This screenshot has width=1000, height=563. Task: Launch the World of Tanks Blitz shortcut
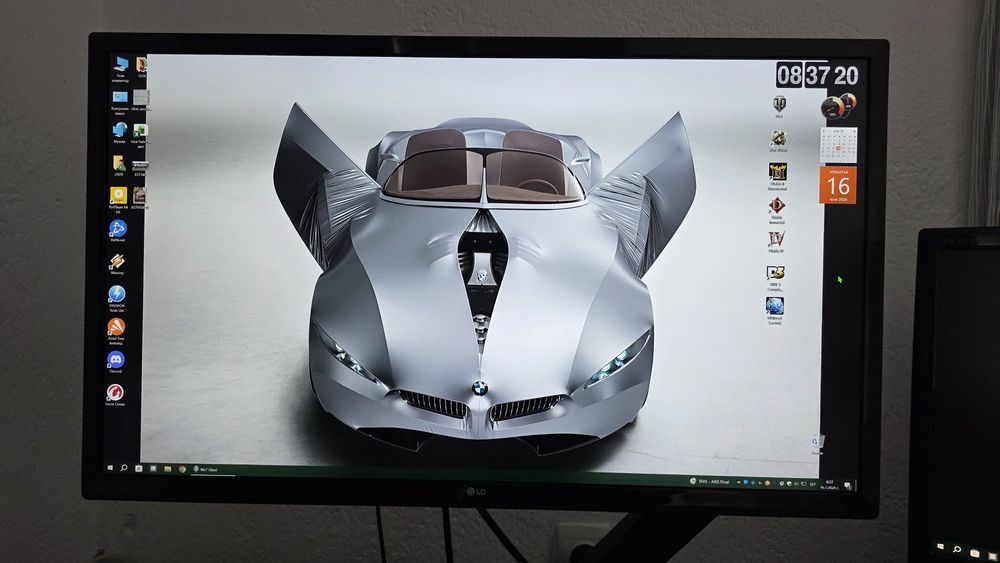[778, 138]
